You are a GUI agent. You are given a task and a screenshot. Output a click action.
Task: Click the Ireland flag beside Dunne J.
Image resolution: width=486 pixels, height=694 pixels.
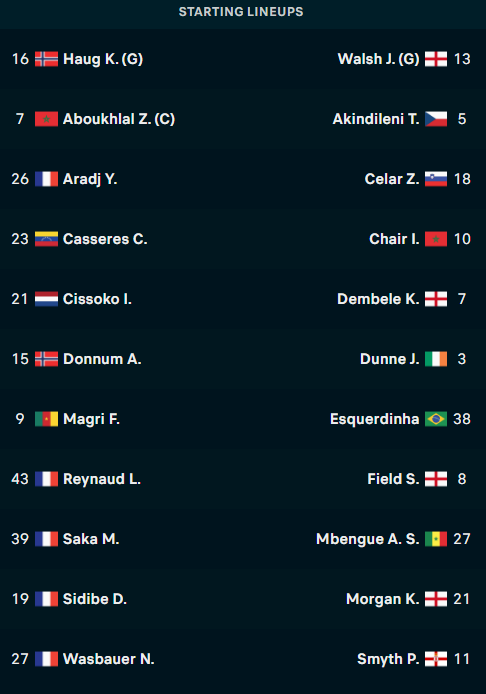tap(436, 359)
